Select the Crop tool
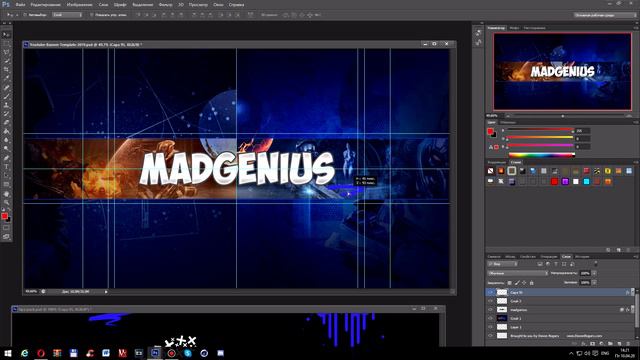 coord(6,70)
